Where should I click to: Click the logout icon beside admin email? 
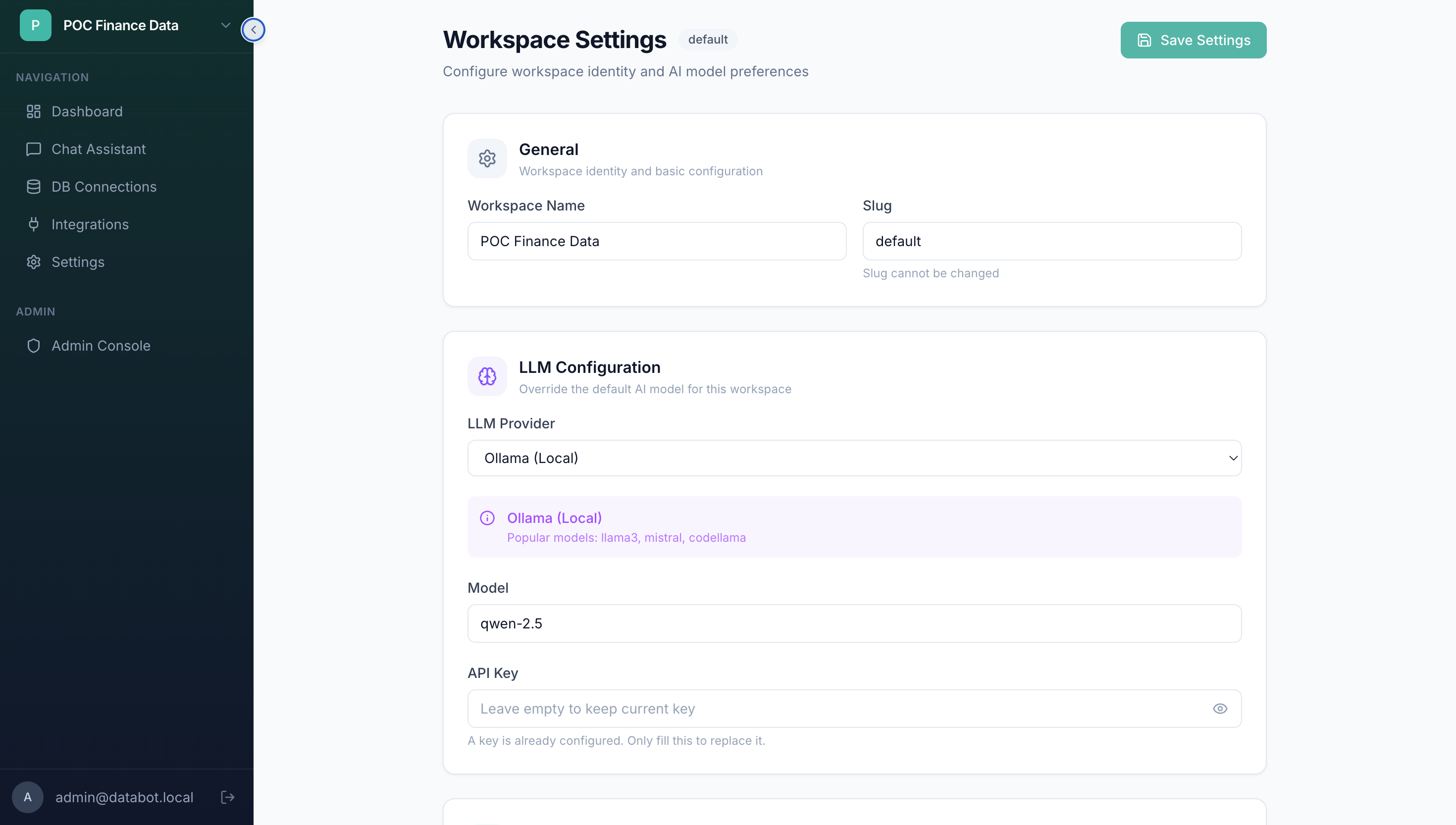(227, 797)
